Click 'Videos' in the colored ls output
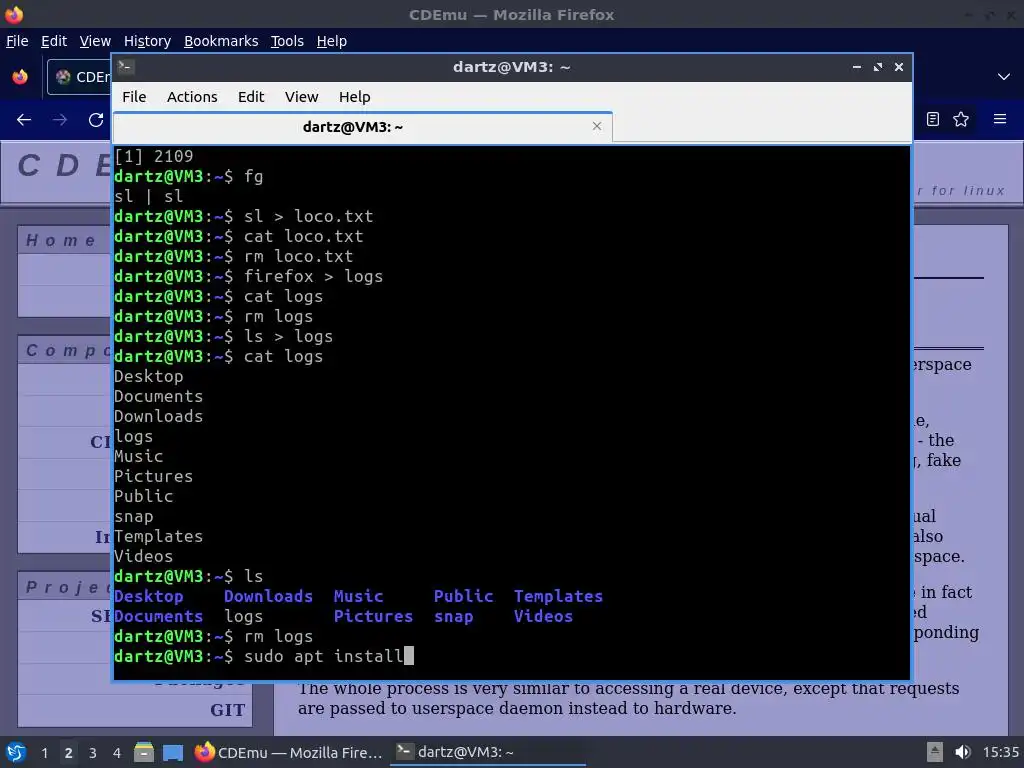1024x768 pixels. (543, 616)
